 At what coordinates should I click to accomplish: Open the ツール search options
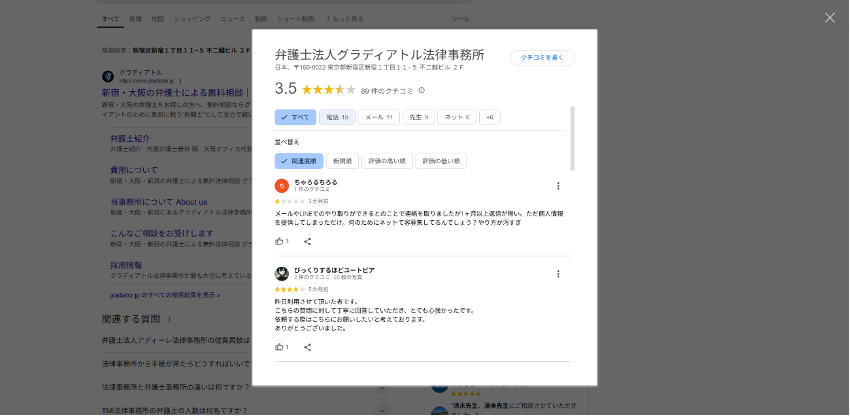(x=460, y=19)
